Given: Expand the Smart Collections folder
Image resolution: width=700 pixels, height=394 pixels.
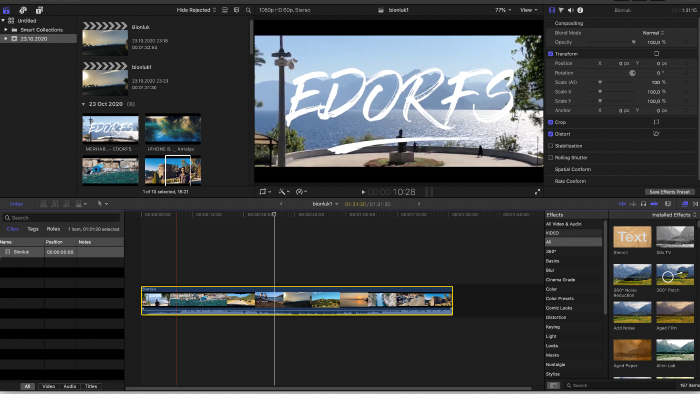Looking at the screenshot, I should pos(6,30).
